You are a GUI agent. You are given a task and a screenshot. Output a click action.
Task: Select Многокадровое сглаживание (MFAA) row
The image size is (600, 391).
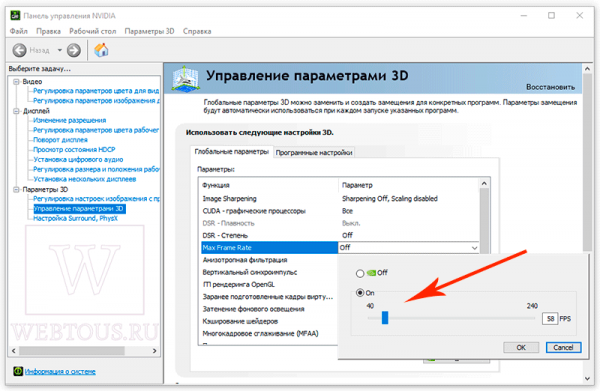[269, 333]
